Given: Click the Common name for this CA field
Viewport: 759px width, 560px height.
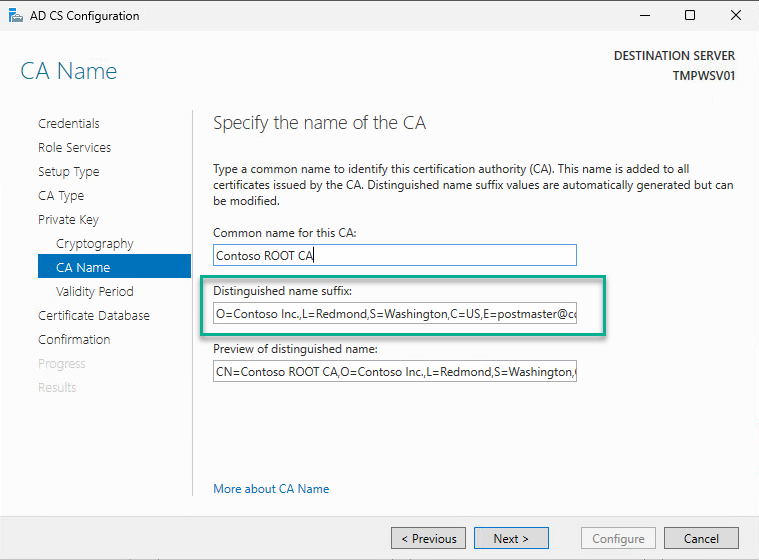Looking at the screenshot, I should [394, 255].
